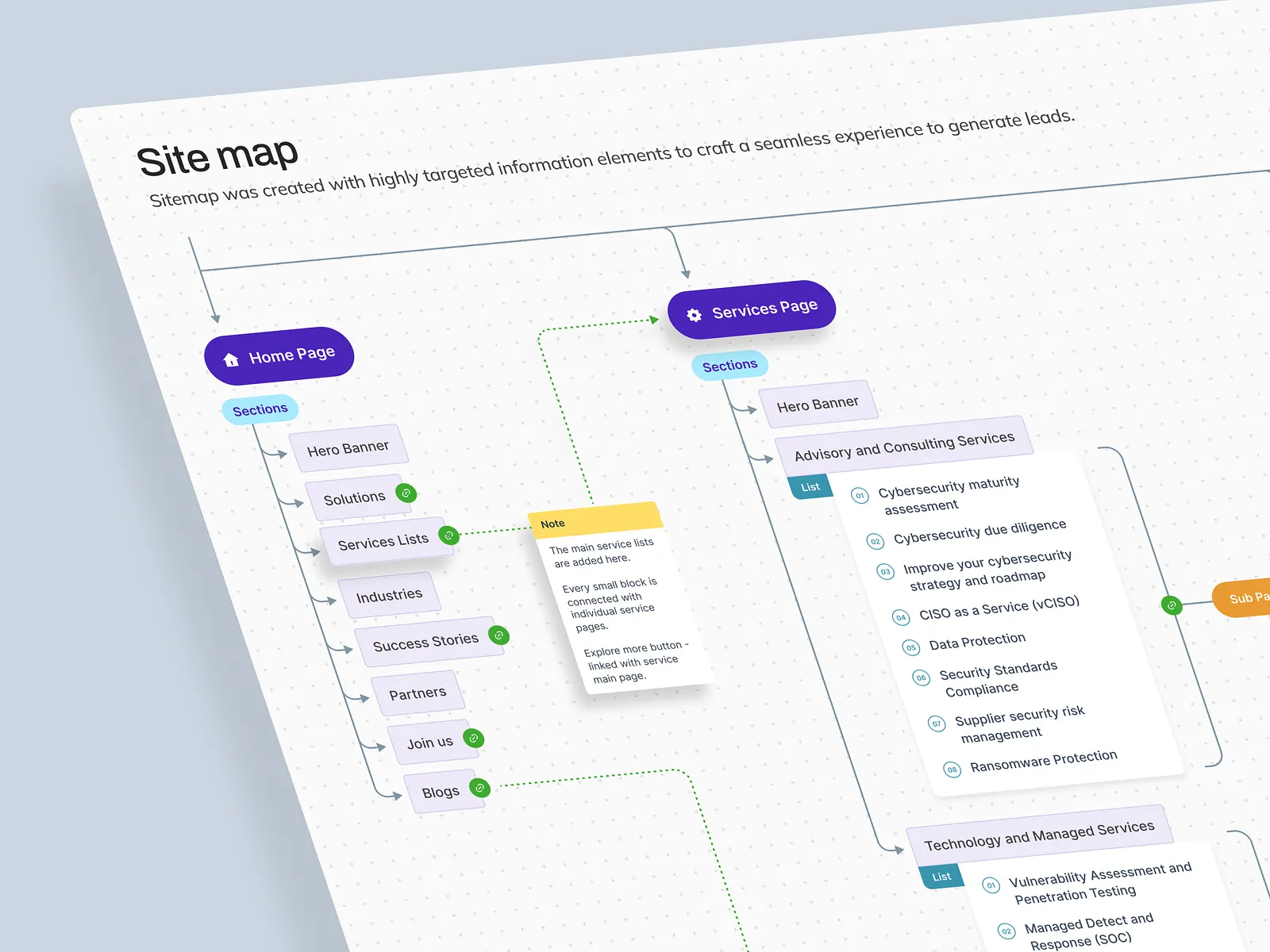This screenshot has width=1270, height=952.
Task: Click the 02 badge next to Cybersecurity due diligence
Action: pos(876,542)
